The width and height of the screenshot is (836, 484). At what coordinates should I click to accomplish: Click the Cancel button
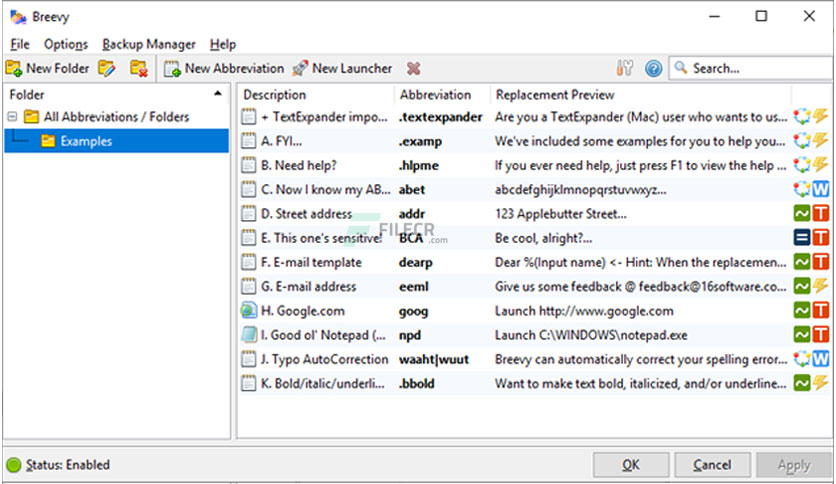coord(712,465)
